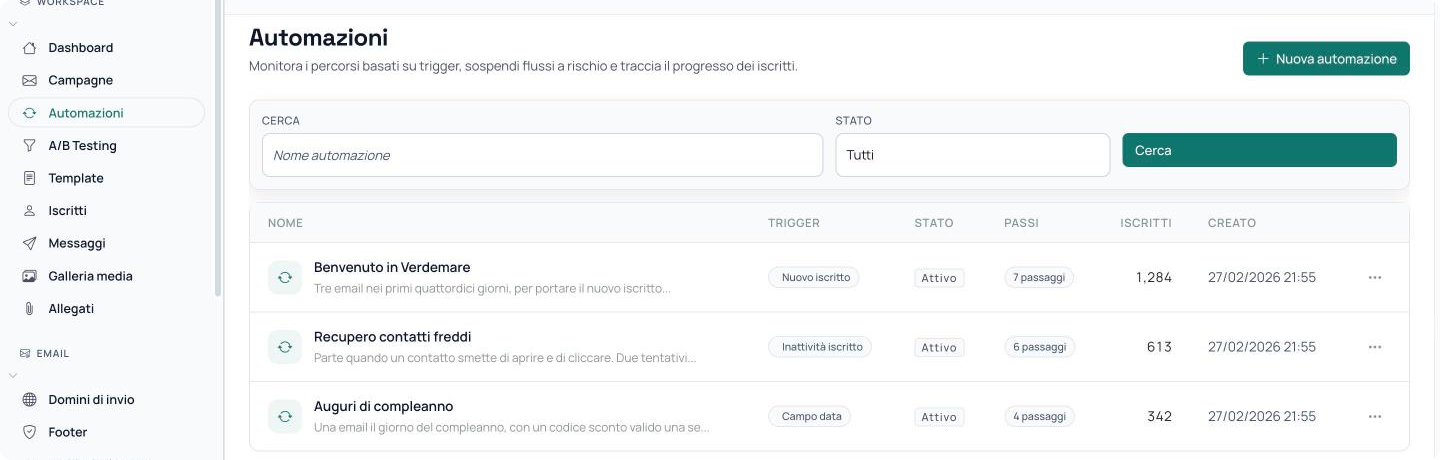1440x460 pixels.
Task: Click the Auguri di compleanno row icon
Action: click(285, 416)
